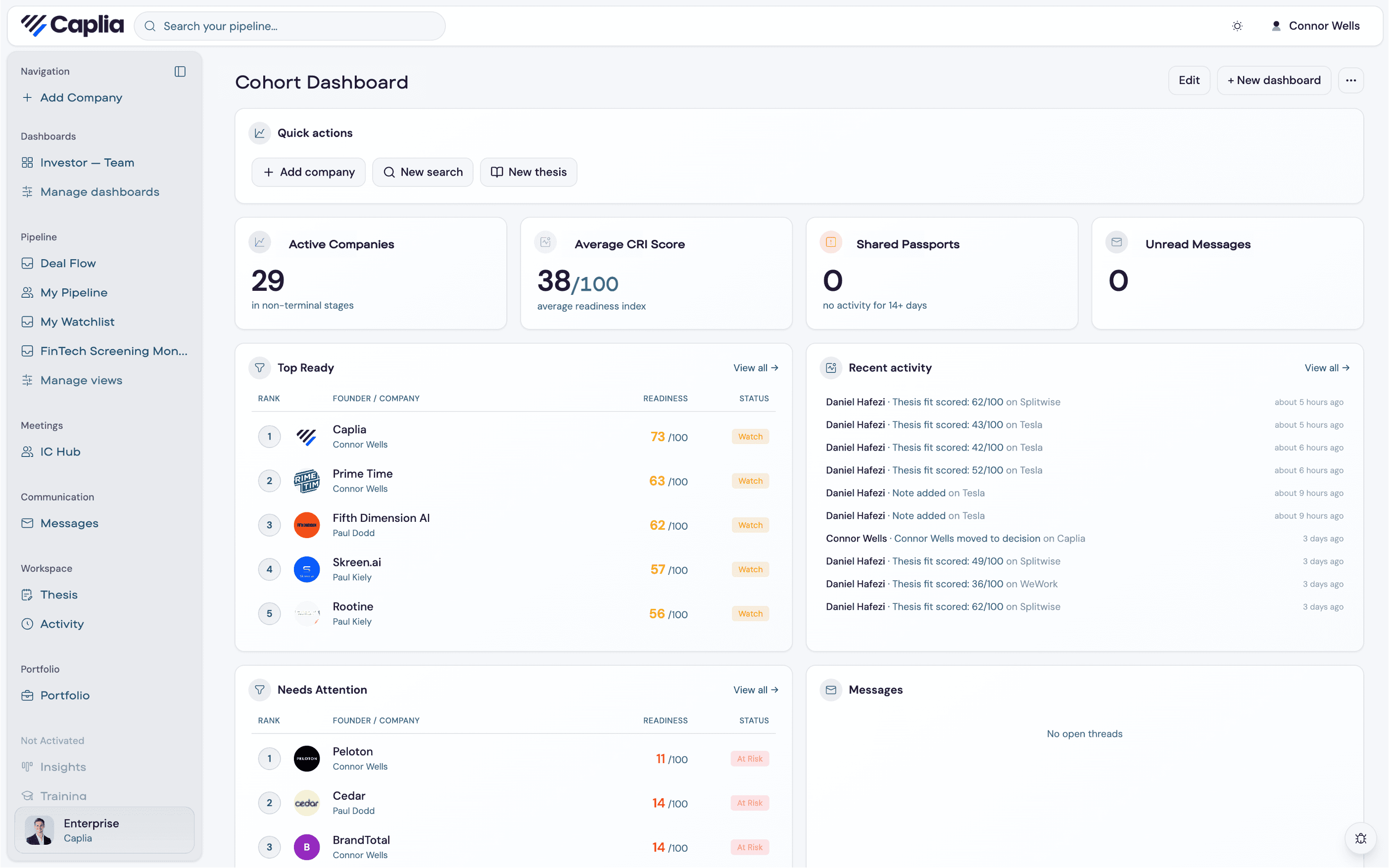Click the Peloton company logo
This screenshot has height=868, width=1390.
click(307, 758)
